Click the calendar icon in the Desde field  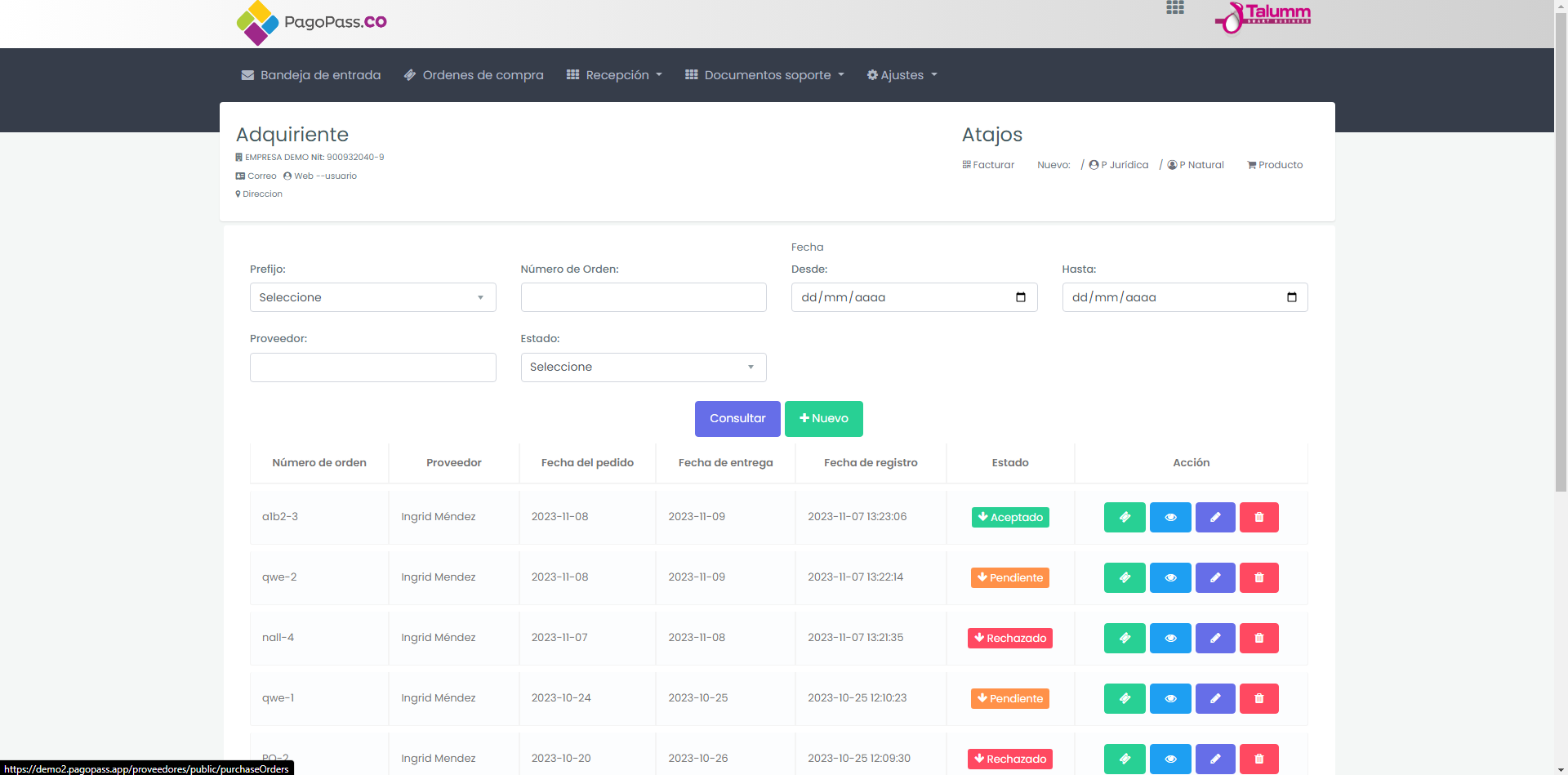point(1020,297)
